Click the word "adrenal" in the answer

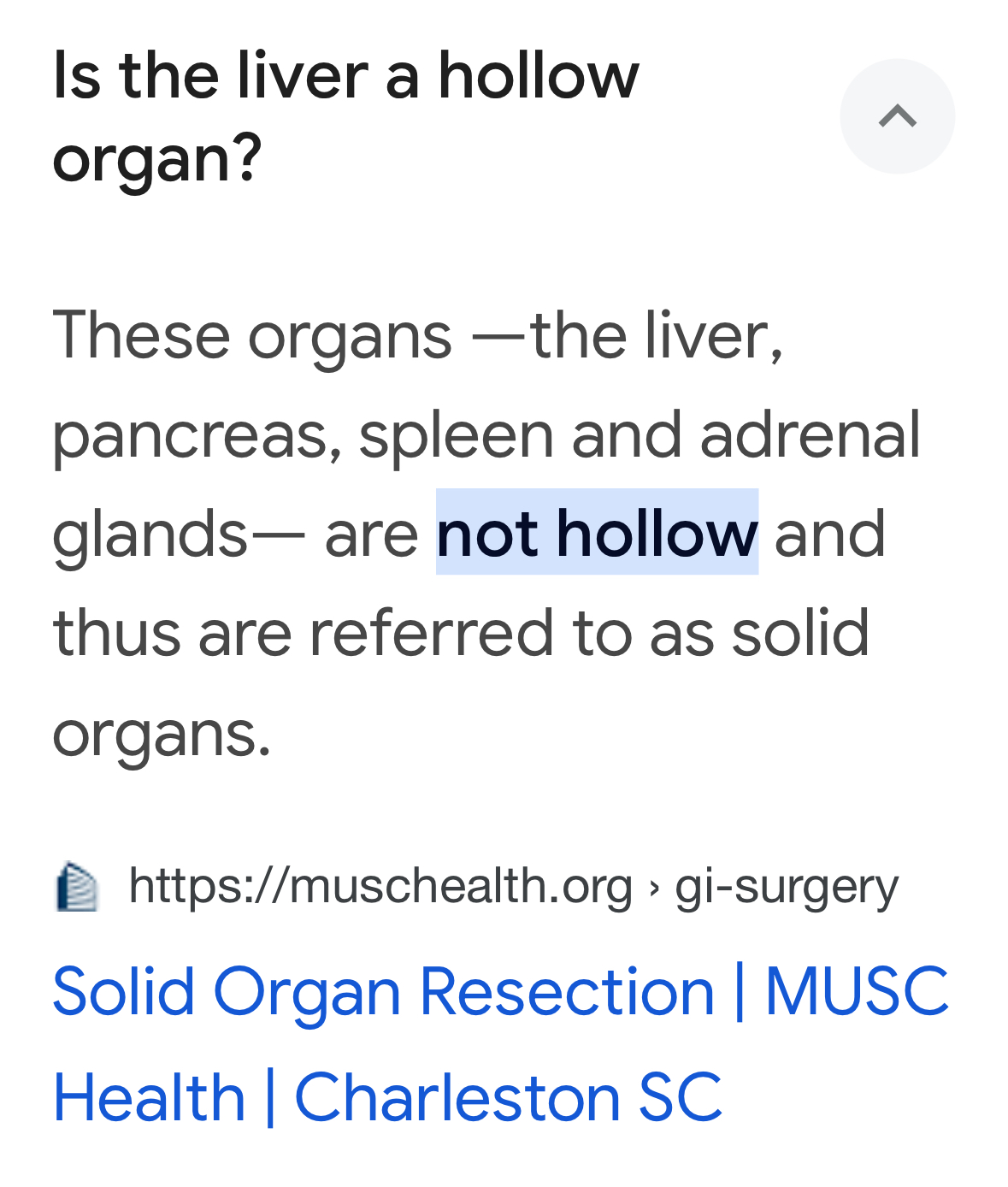pos(811,434)
